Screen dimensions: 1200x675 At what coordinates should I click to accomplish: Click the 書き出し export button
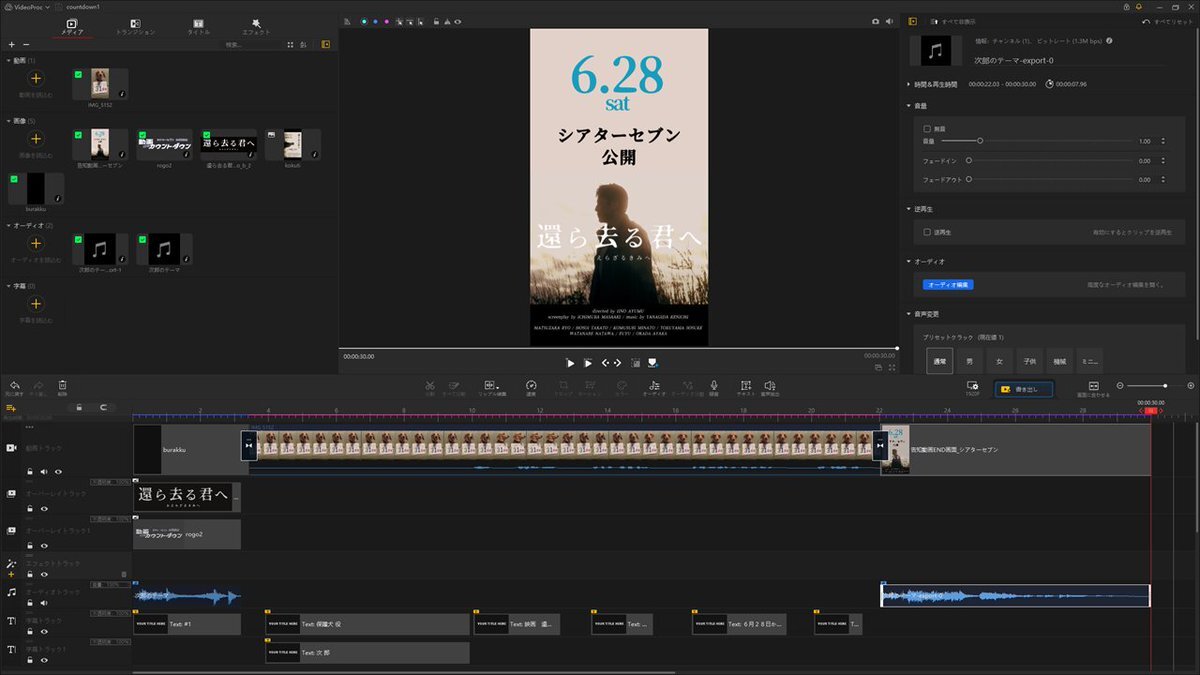pyautogui.click(x=1024, y=389)
